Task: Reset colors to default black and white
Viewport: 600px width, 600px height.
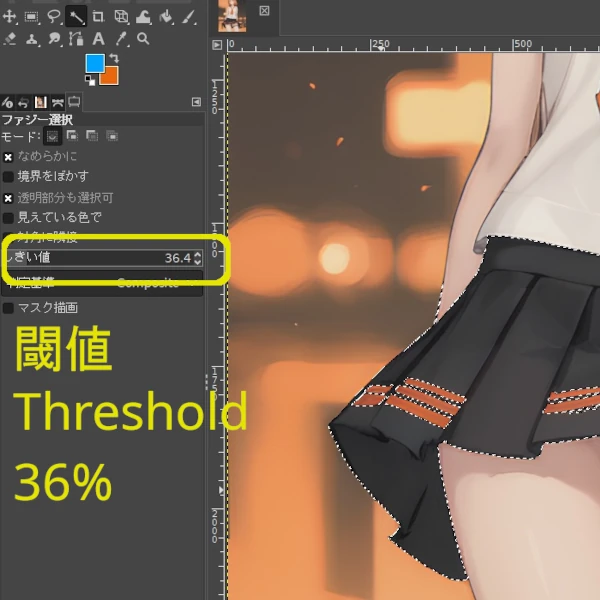Action: [90, 80]
